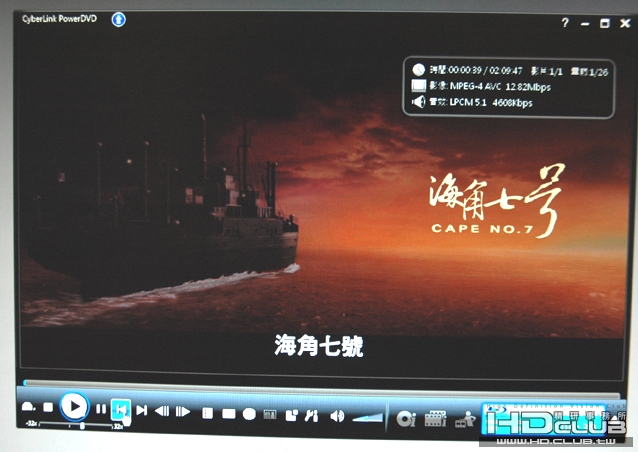Eject the disc with the eject icon
Viewport: 638px width, 452px height.
(28, 406)
